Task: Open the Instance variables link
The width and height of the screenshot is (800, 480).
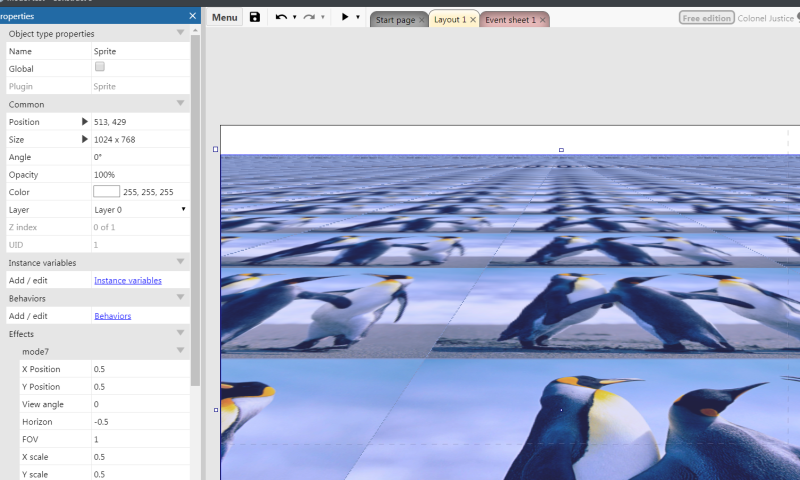Action: (128, 281)
